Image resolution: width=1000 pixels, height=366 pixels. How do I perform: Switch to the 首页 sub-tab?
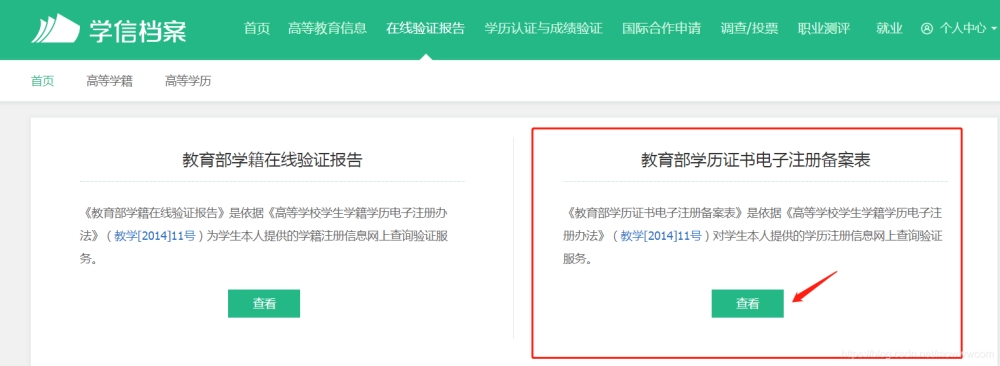(43, 81)
